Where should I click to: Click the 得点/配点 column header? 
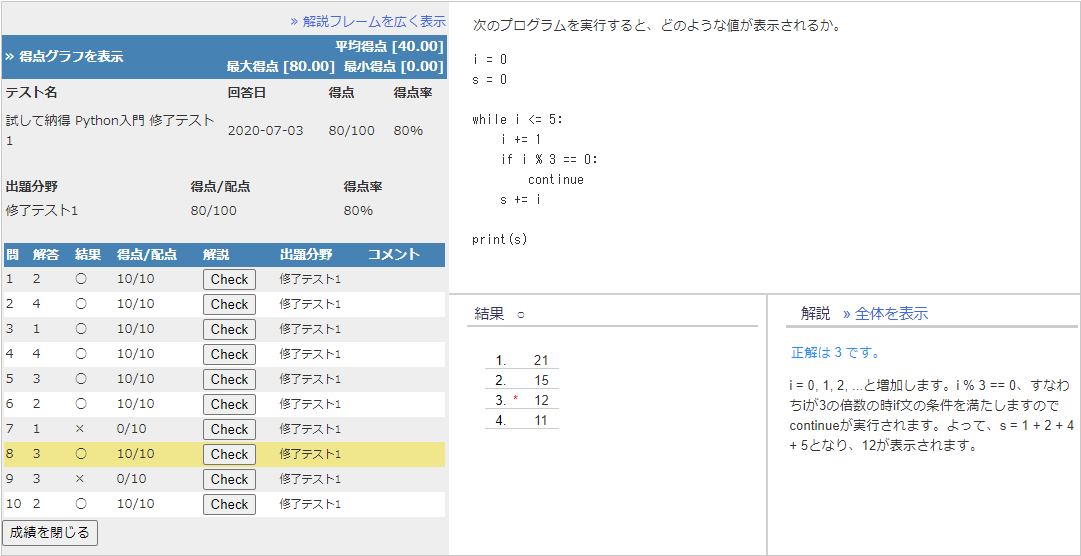(x=146, y=254)
